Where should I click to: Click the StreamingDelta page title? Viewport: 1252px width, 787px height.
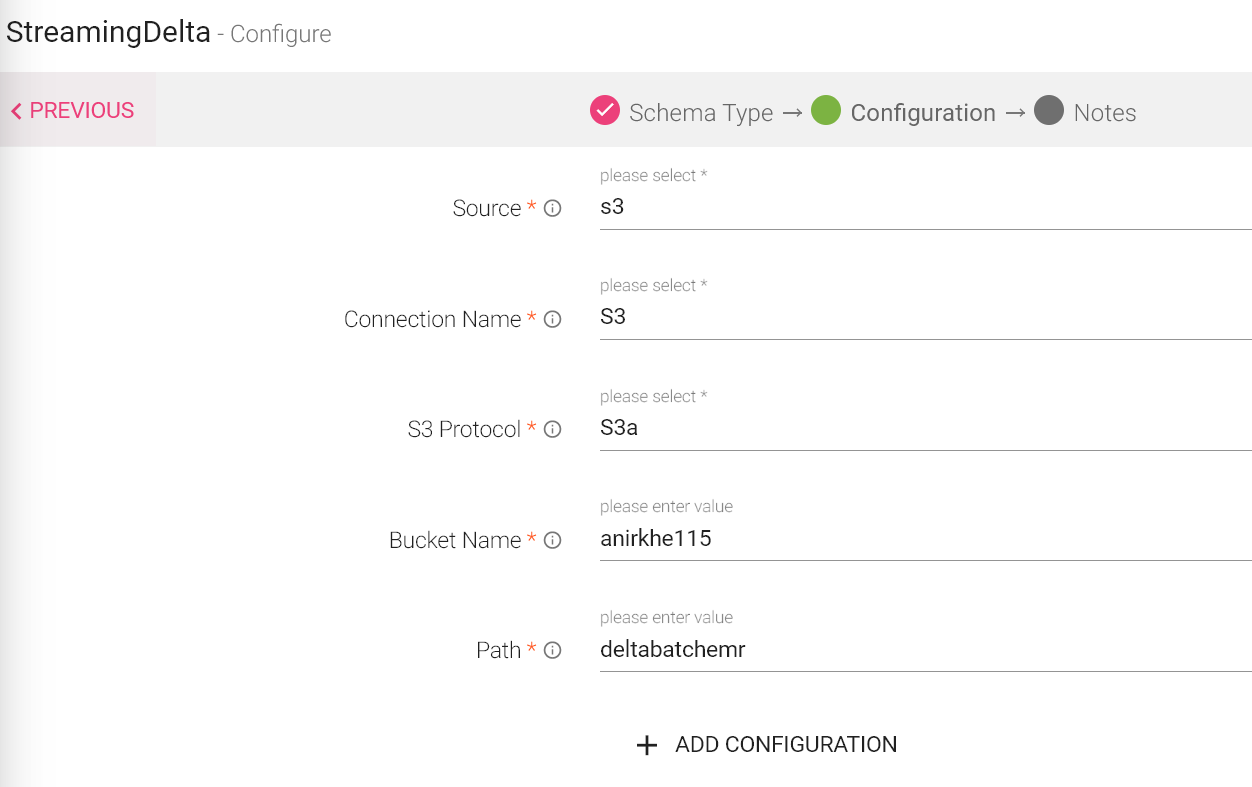pyautogui.click(x=108, y=33)
